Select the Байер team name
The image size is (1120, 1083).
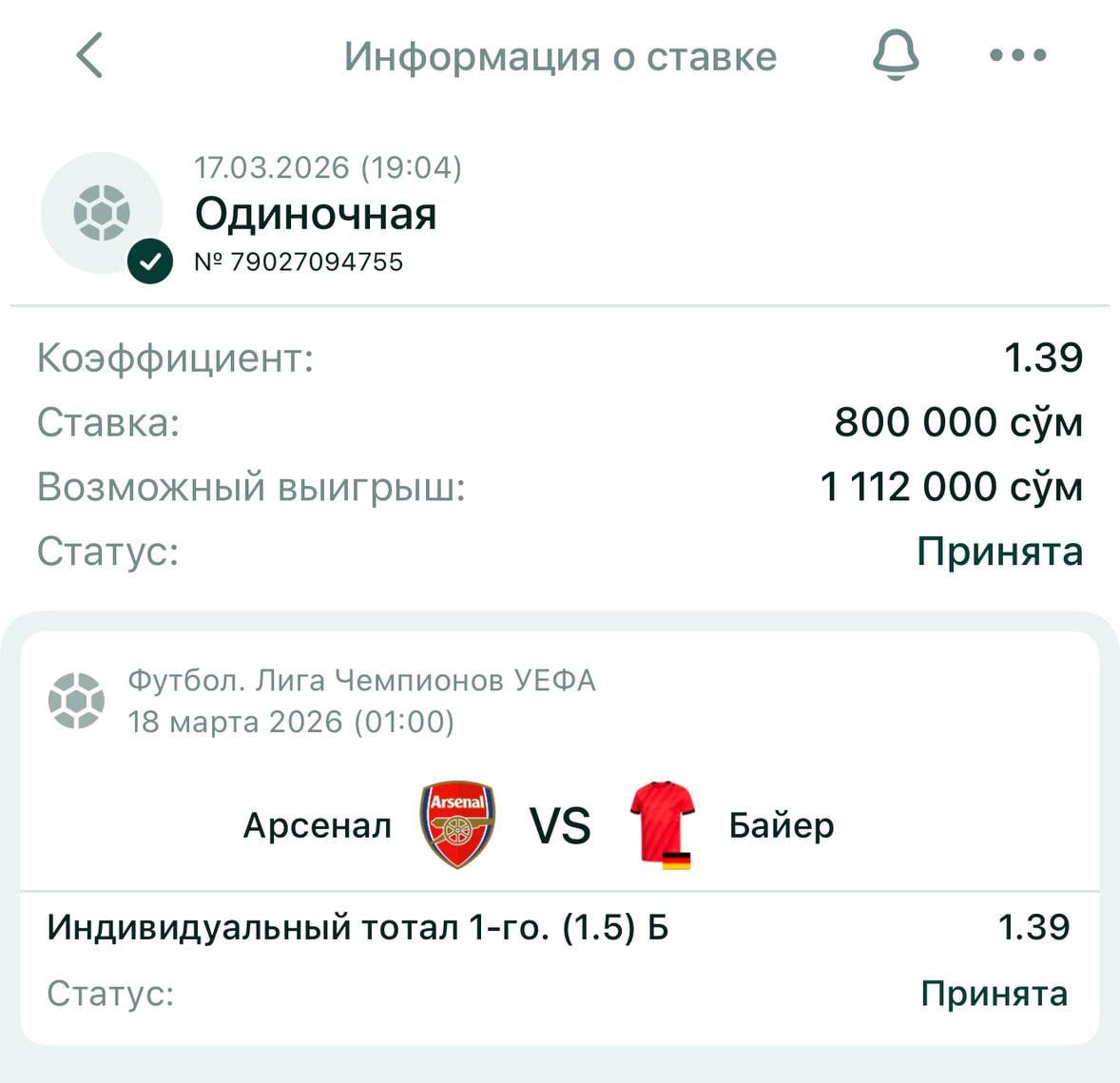pos(782,825)
